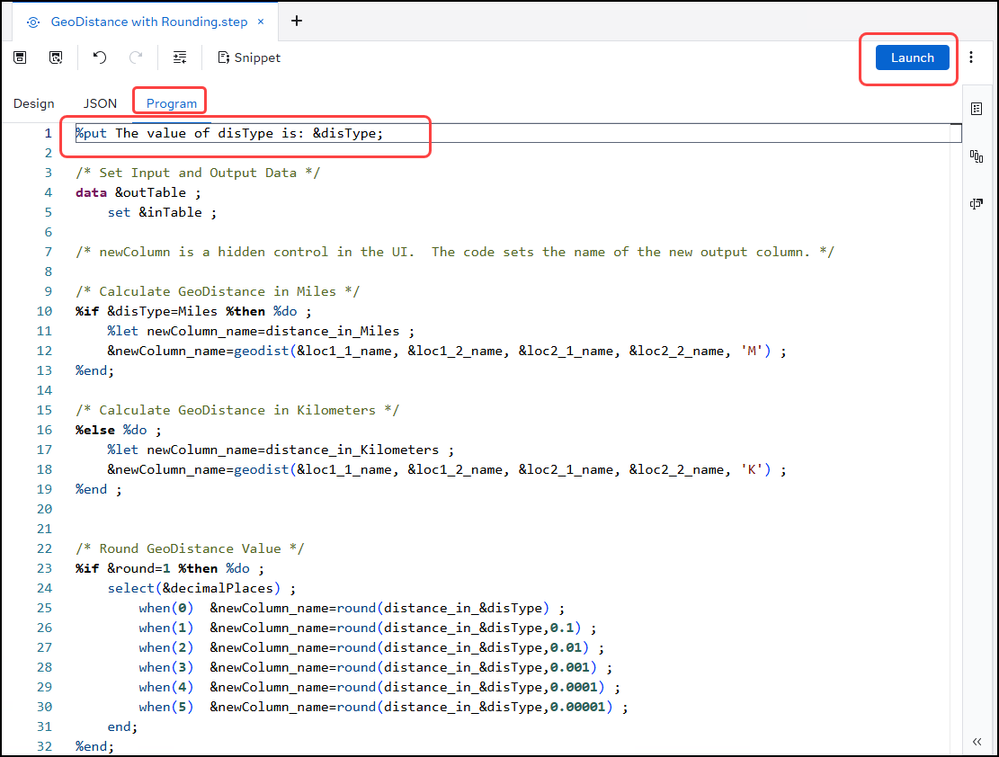Click the custom step icon in the file tab
Image resolution: width=999 pixels, height=757 pixels.
[x=33, y=22]
